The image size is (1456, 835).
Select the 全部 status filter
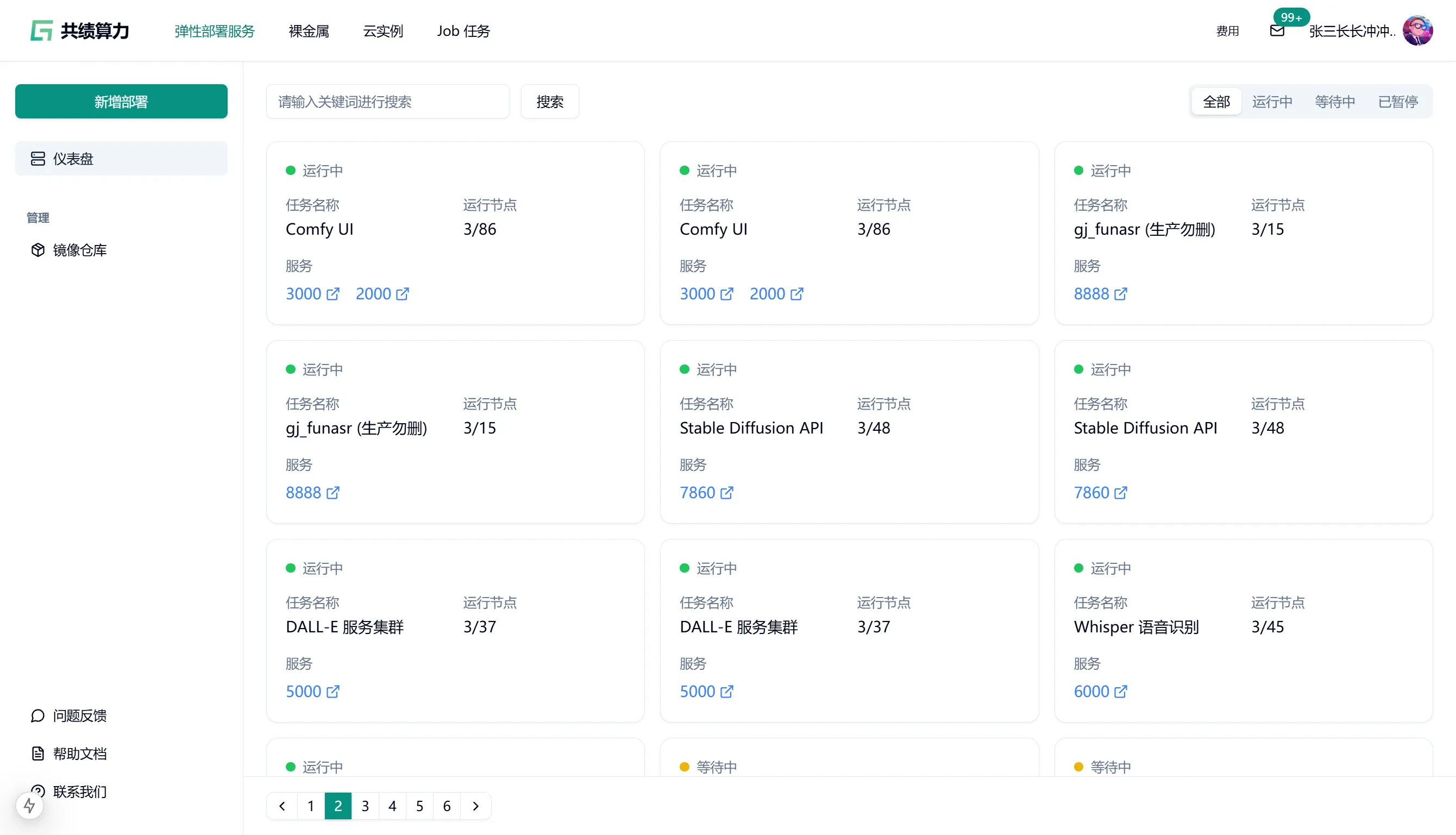[x=1216, y=102]
